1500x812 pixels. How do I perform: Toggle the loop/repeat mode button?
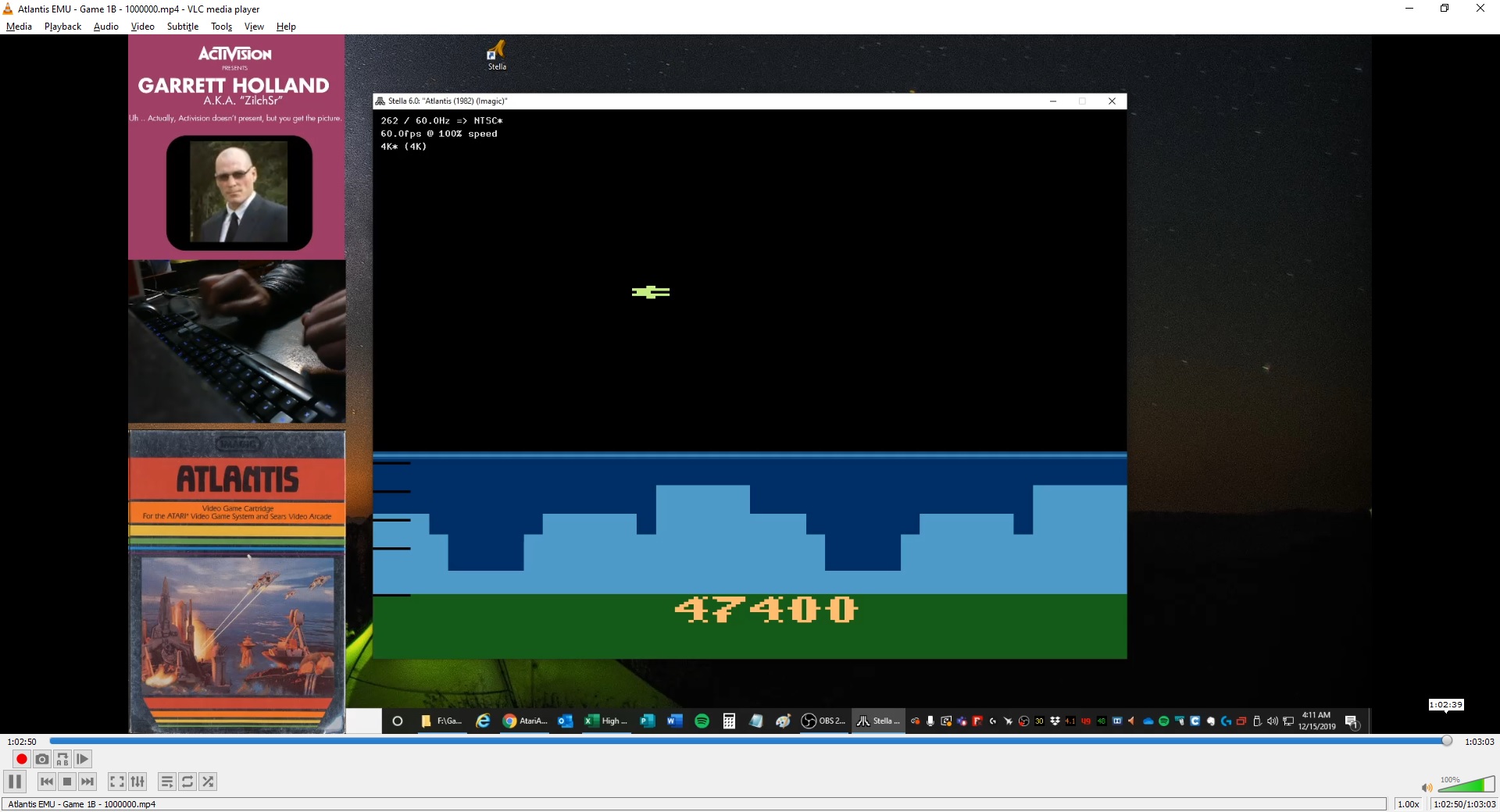187,782
